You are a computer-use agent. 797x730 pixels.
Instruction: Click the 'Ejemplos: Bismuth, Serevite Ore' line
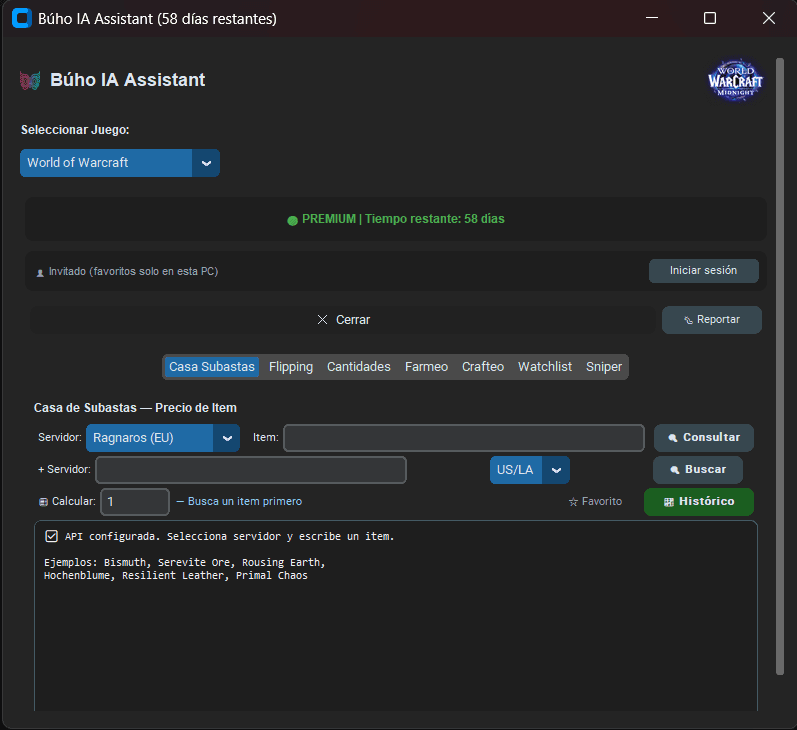click(185, 562)
